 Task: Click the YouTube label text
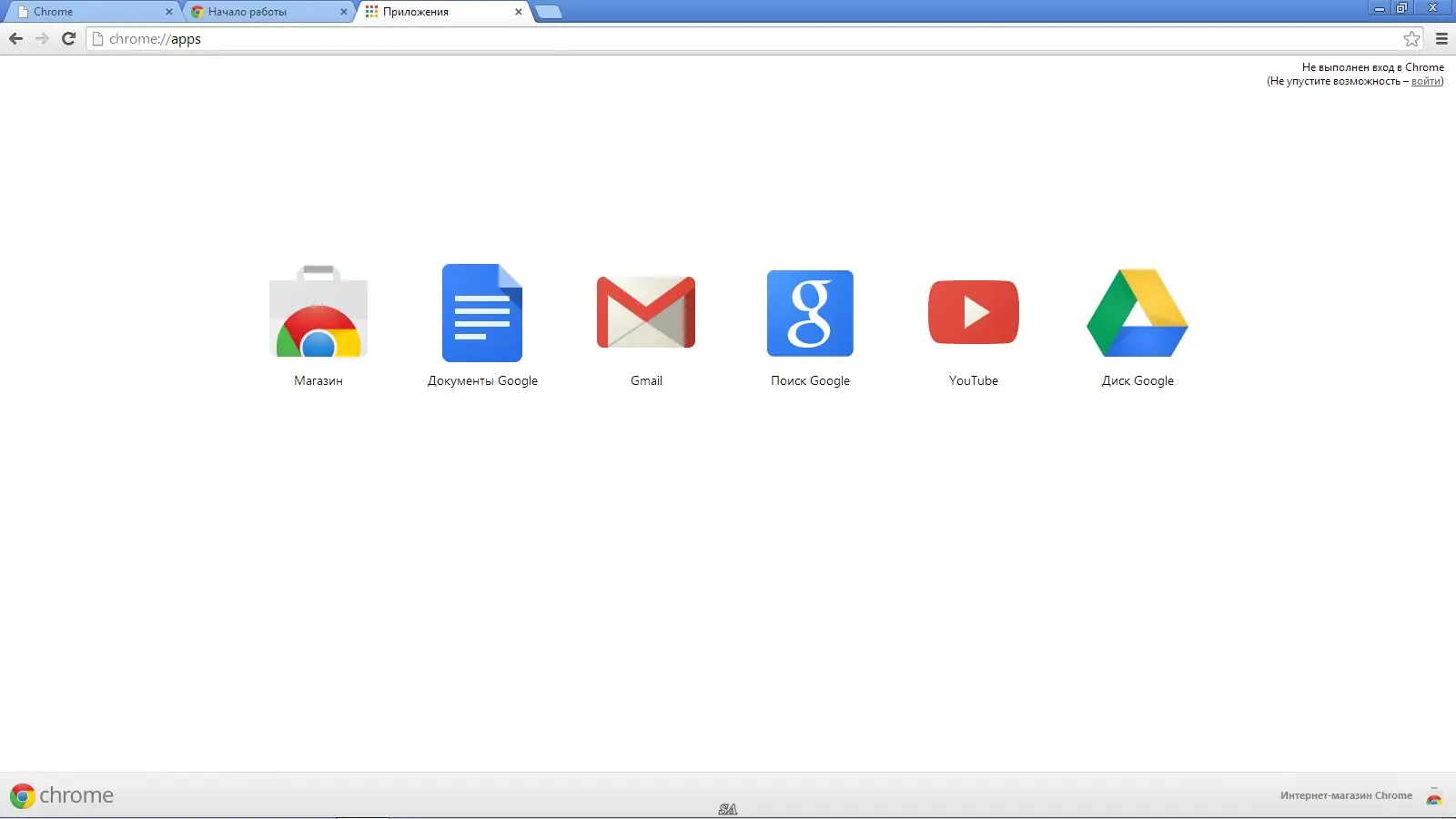[x=974, y=380]
